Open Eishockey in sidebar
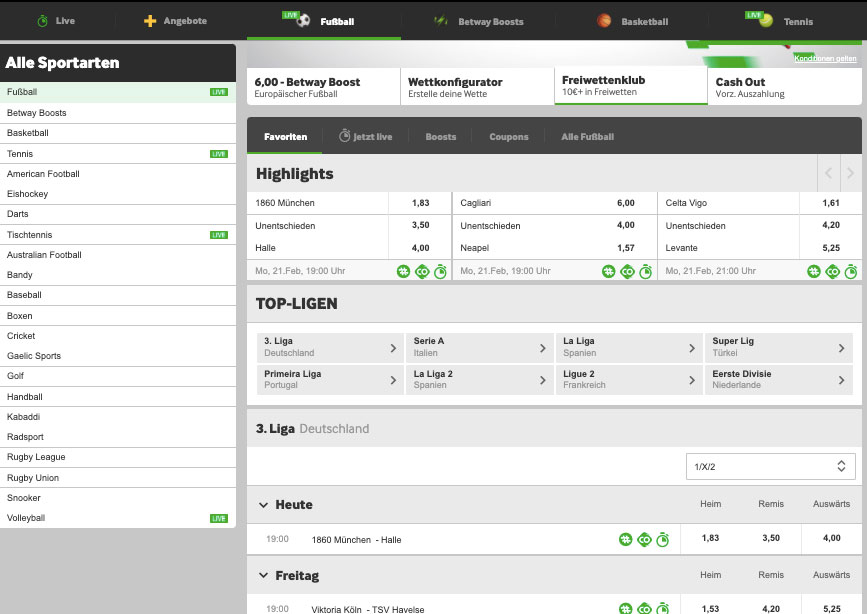 pyautogui.click(x=118, y=194)
